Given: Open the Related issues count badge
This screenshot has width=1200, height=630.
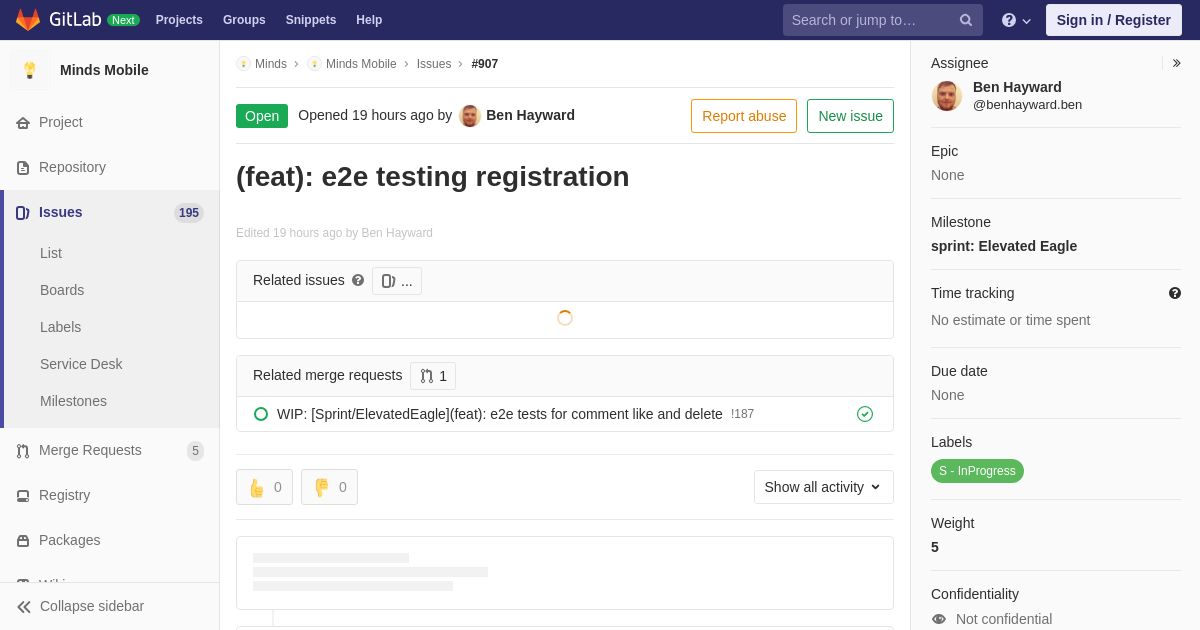Looking at the screenshot, I should tap(397, 281).
